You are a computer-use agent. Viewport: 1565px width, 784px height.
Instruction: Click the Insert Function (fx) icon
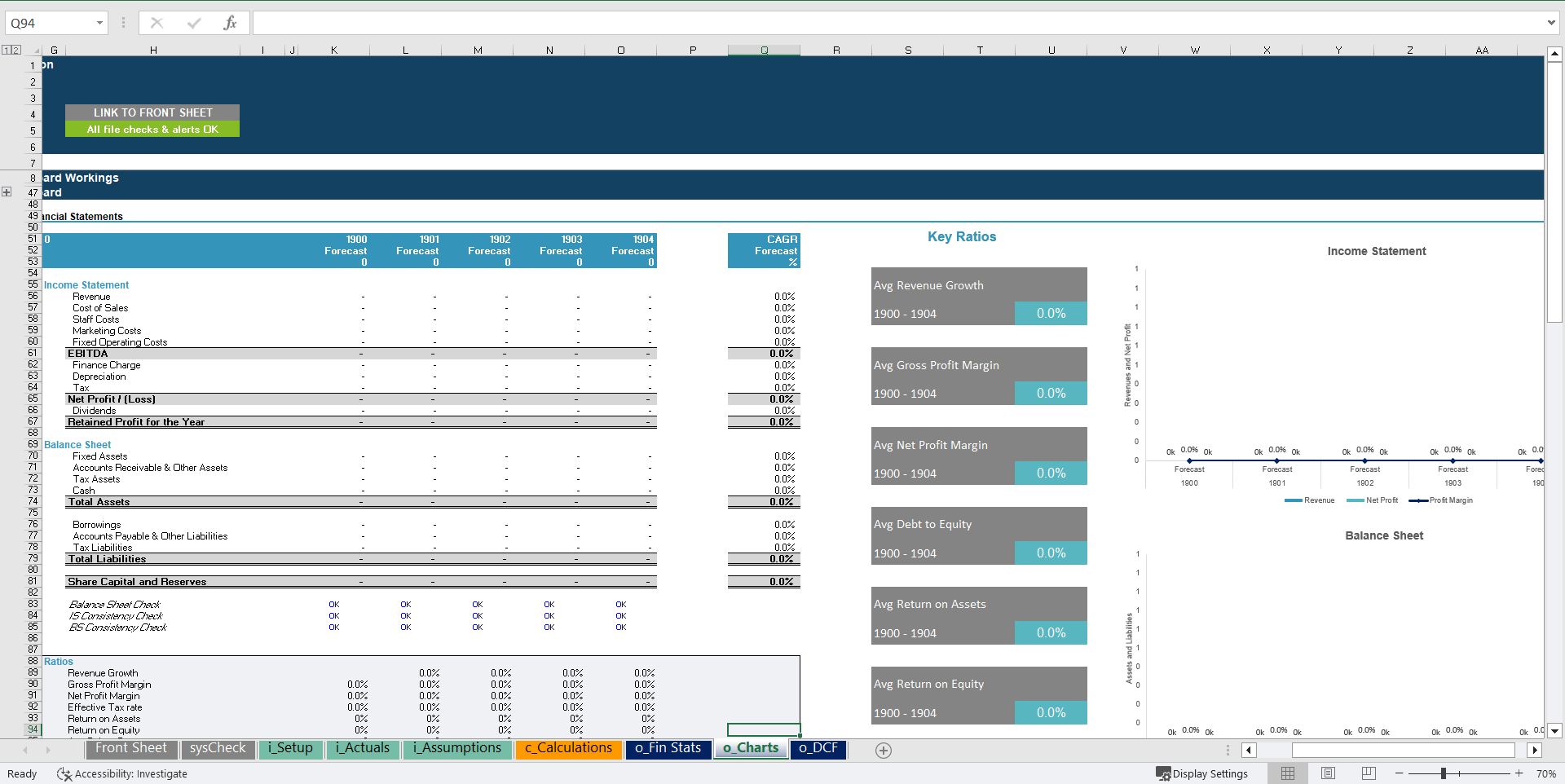click(231, 22)
